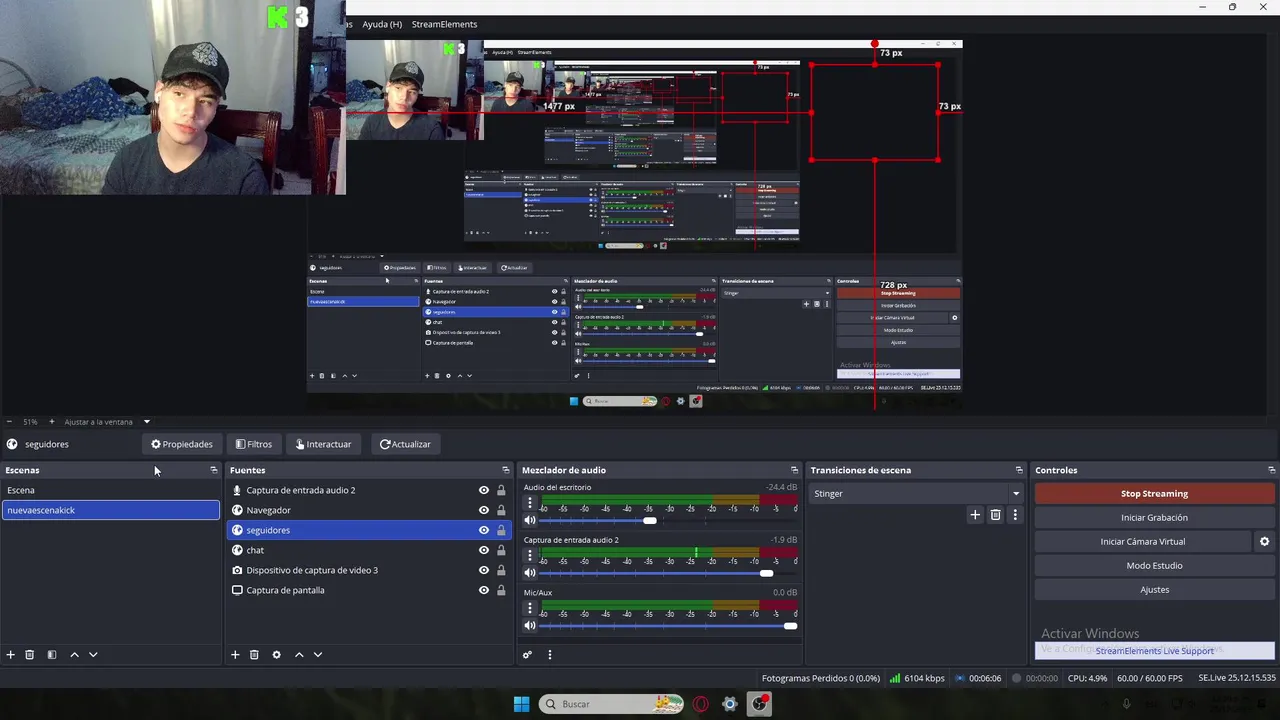Screen dimensions: 1280x720
Task: Add a new source in Fuentes panel
Action: (x=235, y=655)
